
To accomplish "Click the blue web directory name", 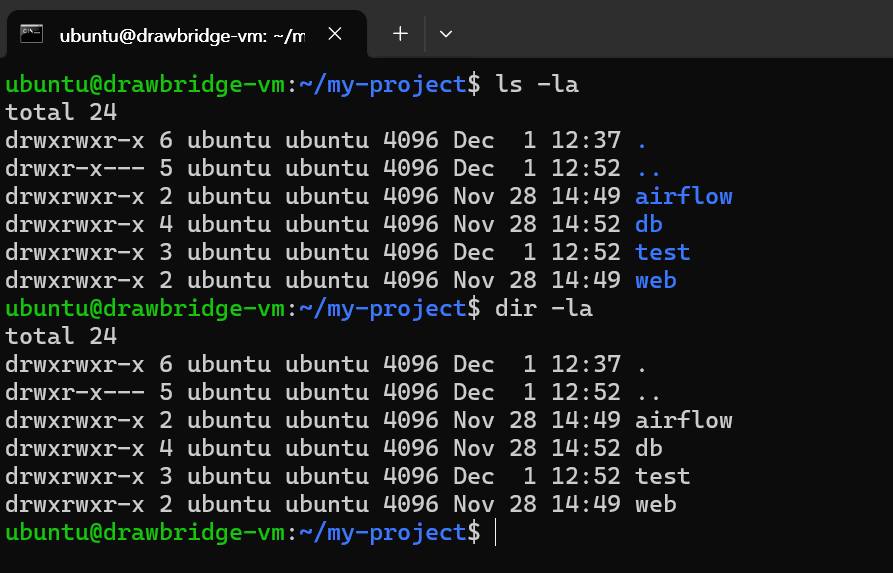I will pos(656,280).
